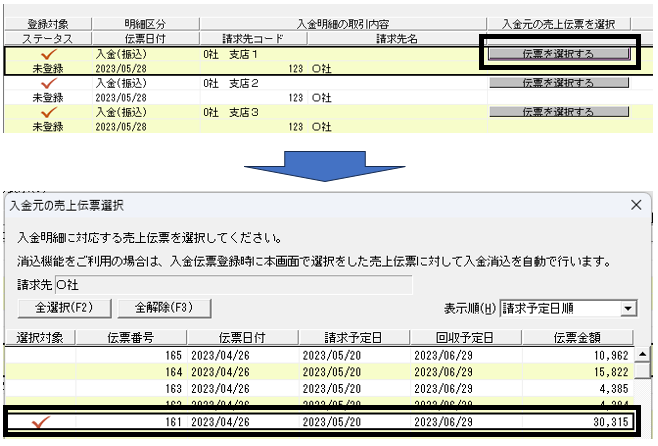Click the amount 30,315 cell
The image size is (658, 446).
click(577, 422)
